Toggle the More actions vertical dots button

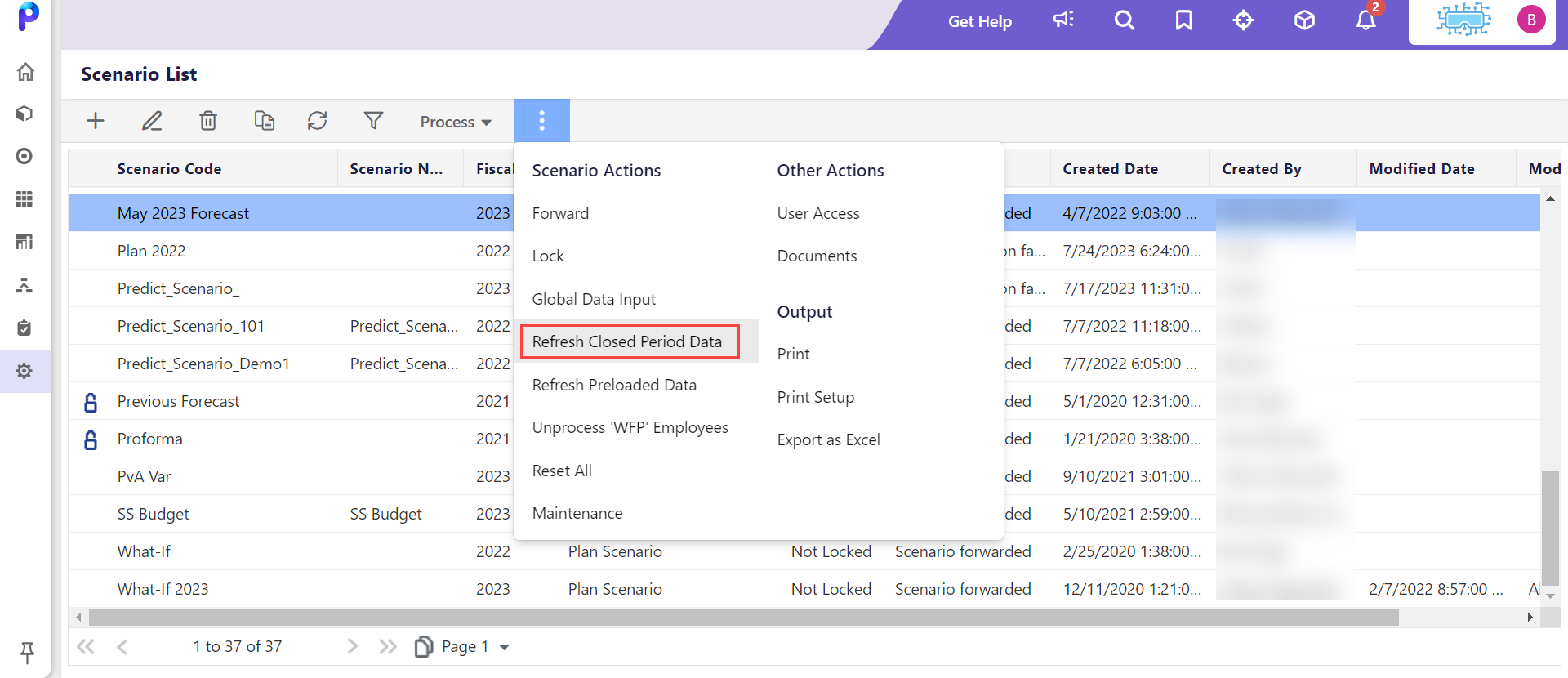pos(541,121)
